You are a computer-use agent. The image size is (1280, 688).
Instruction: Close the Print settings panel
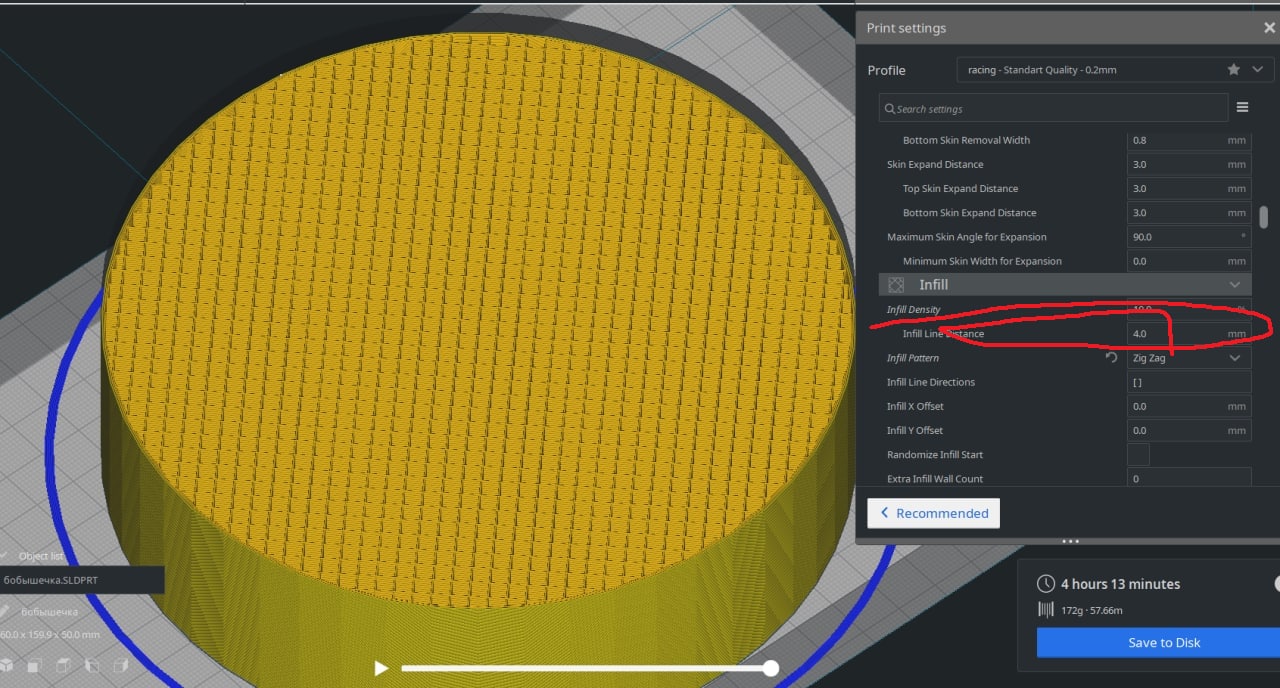[1269, 28]
